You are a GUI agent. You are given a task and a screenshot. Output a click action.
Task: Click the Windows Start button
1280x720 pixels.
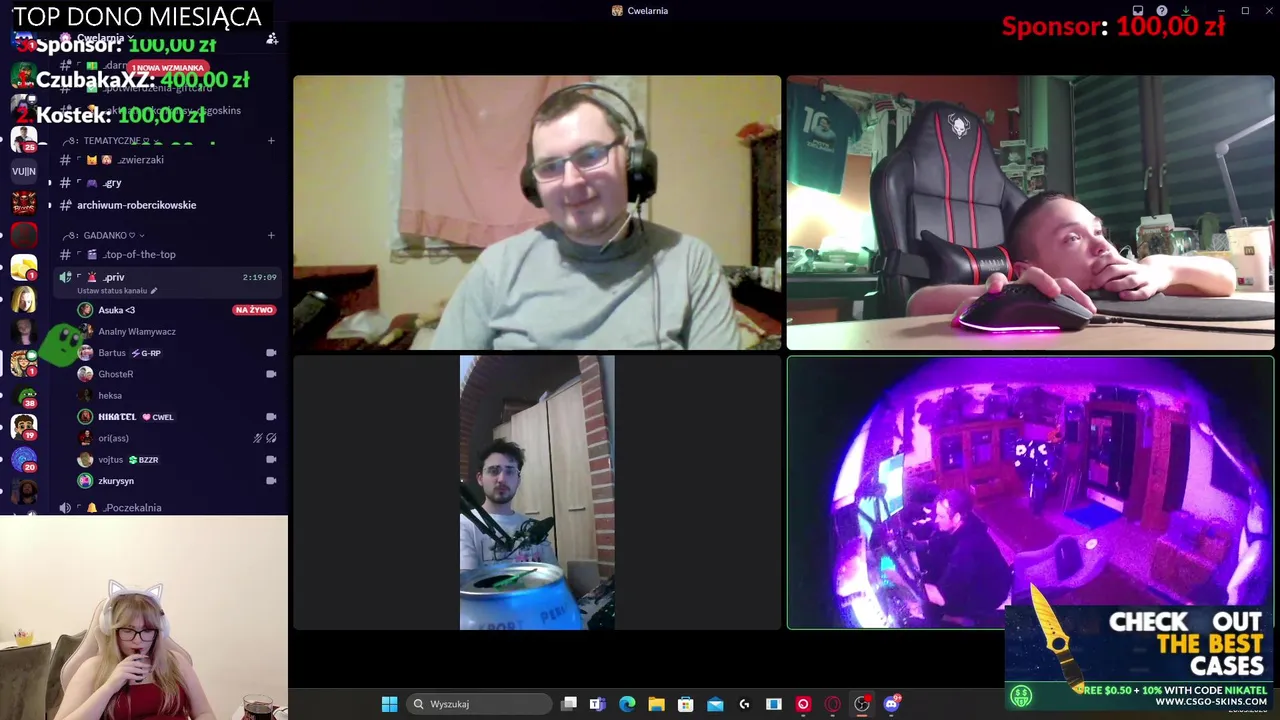[x=389, y=704]
